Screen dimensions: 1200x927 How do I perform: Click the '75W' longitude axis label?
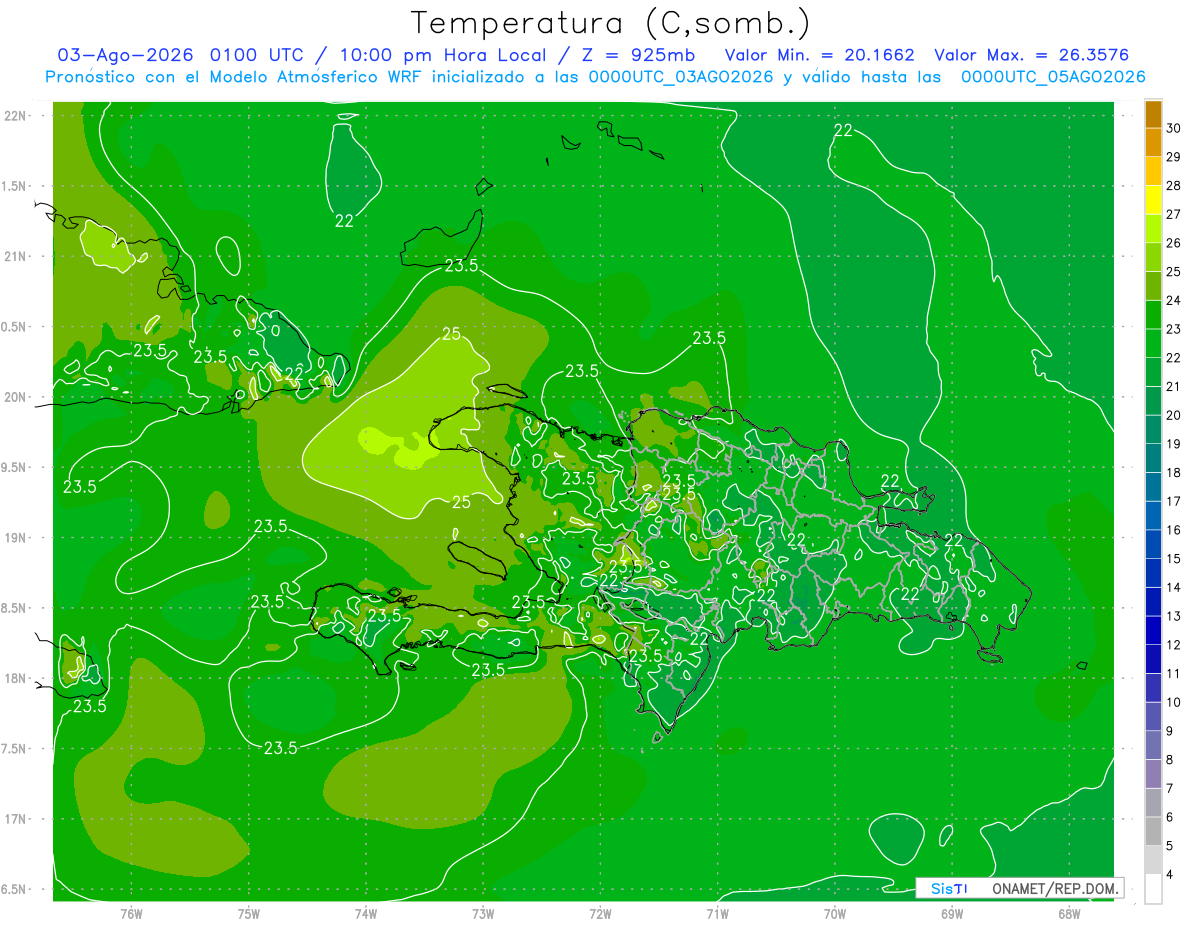tap(249, 914)
